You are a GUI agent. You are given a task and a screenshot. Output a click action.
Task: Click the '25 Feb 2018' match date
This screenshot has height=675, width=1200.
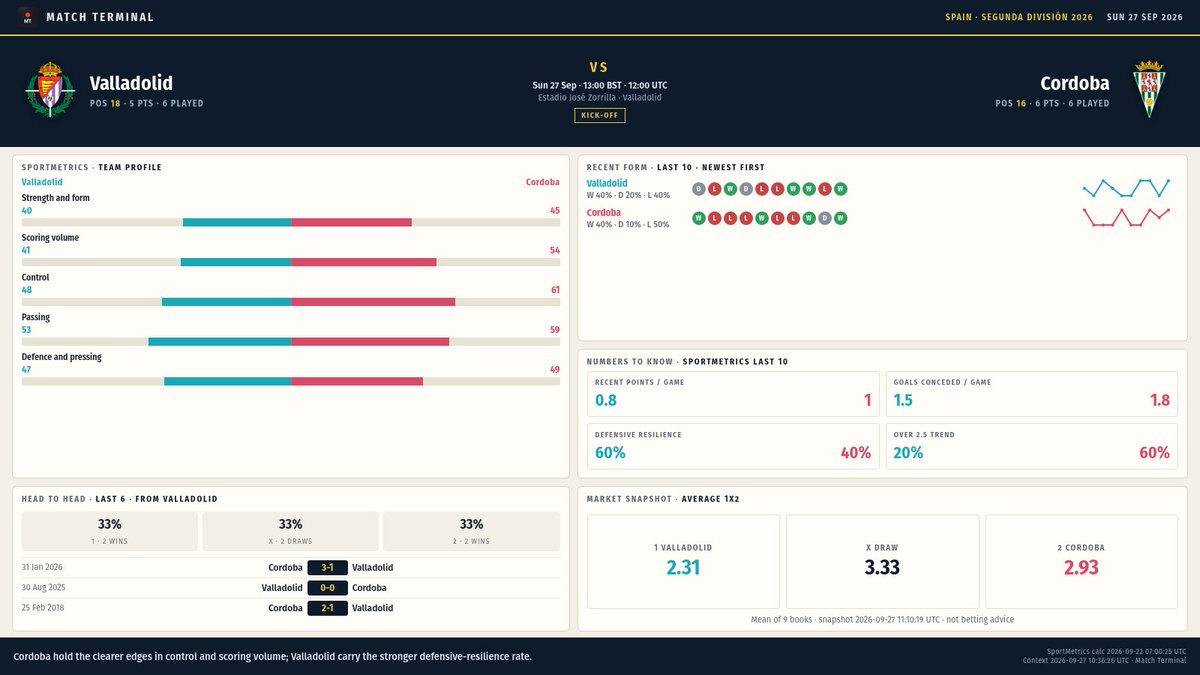click(x=45, y=607)
